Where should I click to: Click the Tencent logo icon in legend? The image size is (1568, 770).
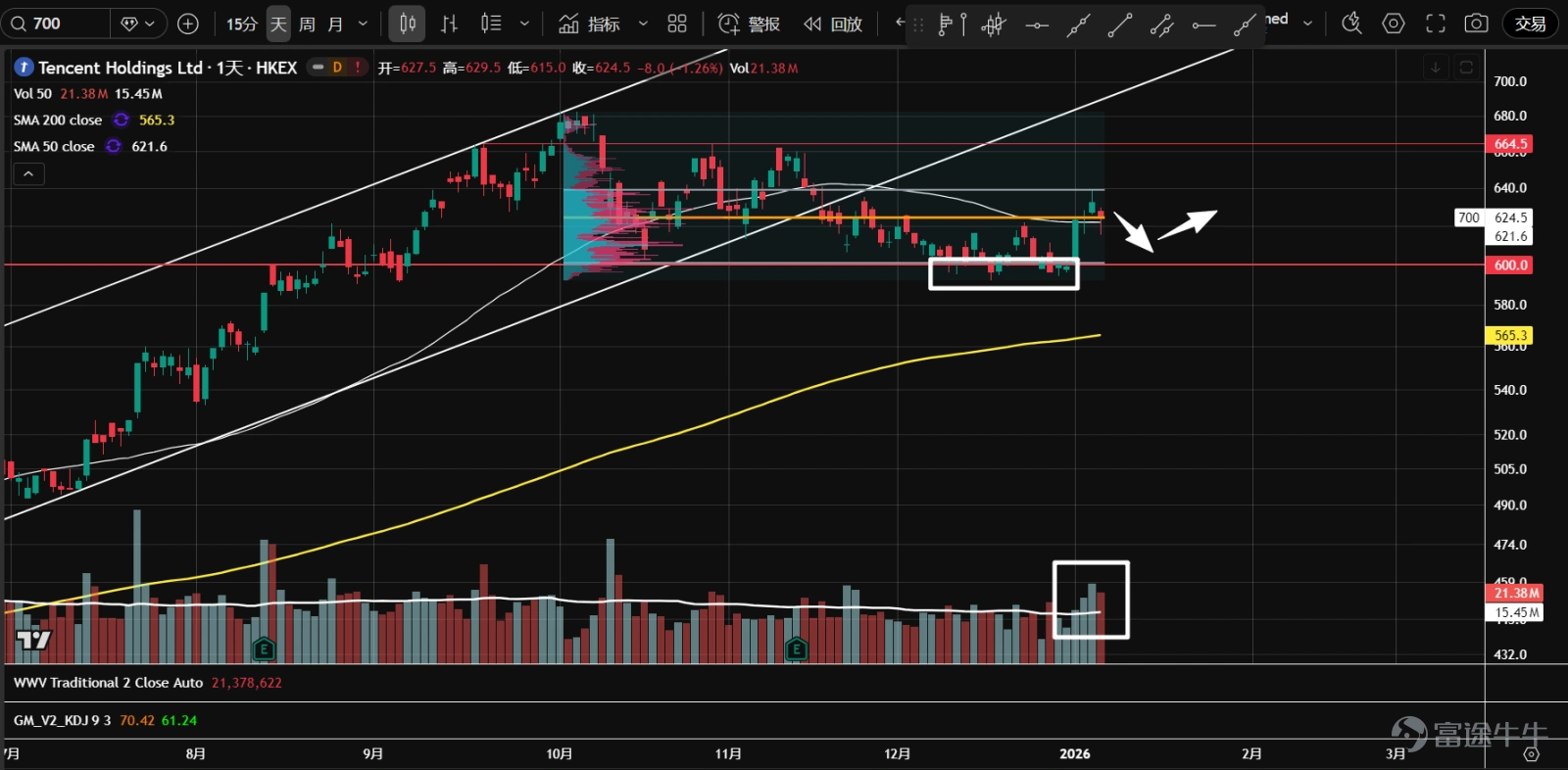coord(24,67)
